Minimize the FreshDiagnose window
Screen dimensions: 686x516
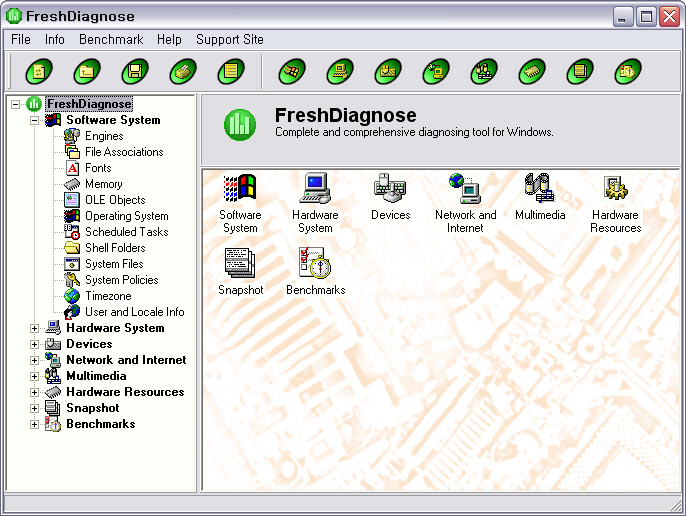[622, 17]
